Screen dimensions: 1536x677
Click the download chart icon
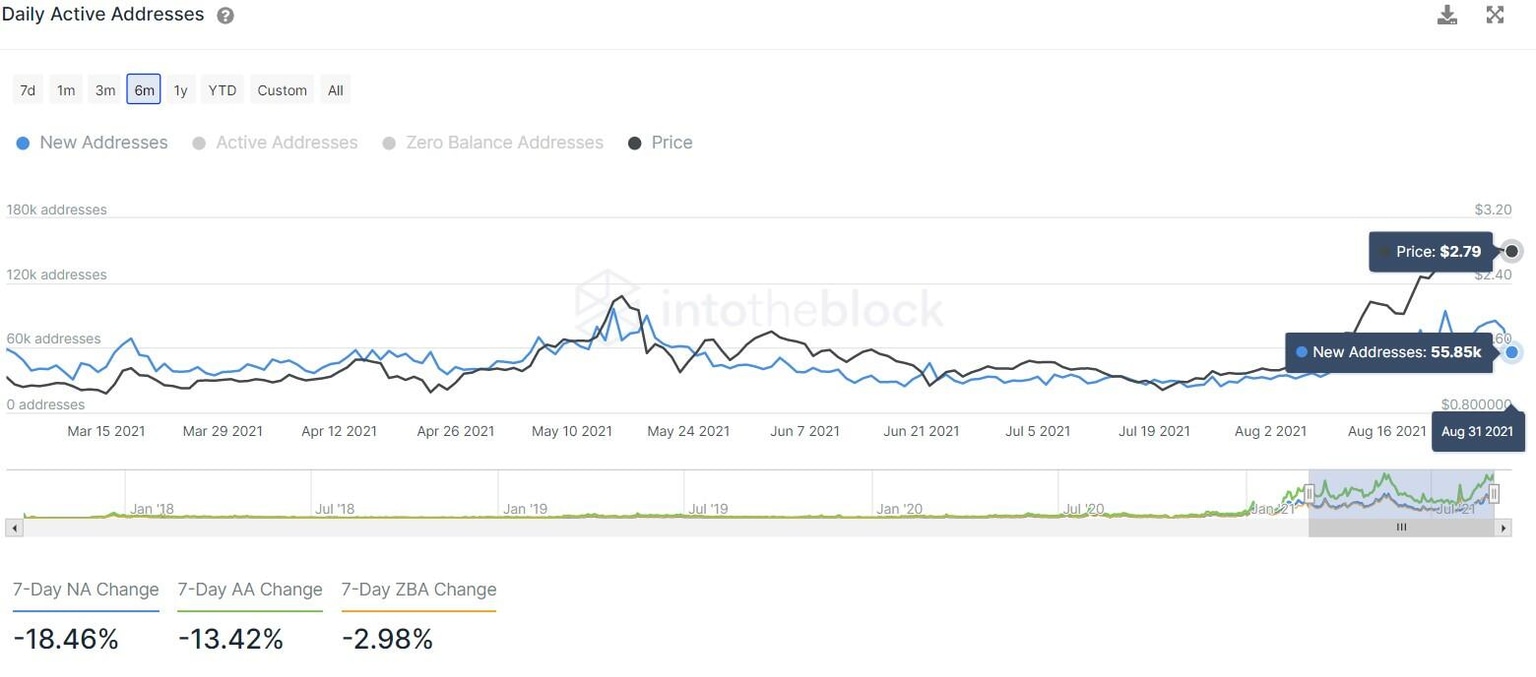[x=1447, y=14]
